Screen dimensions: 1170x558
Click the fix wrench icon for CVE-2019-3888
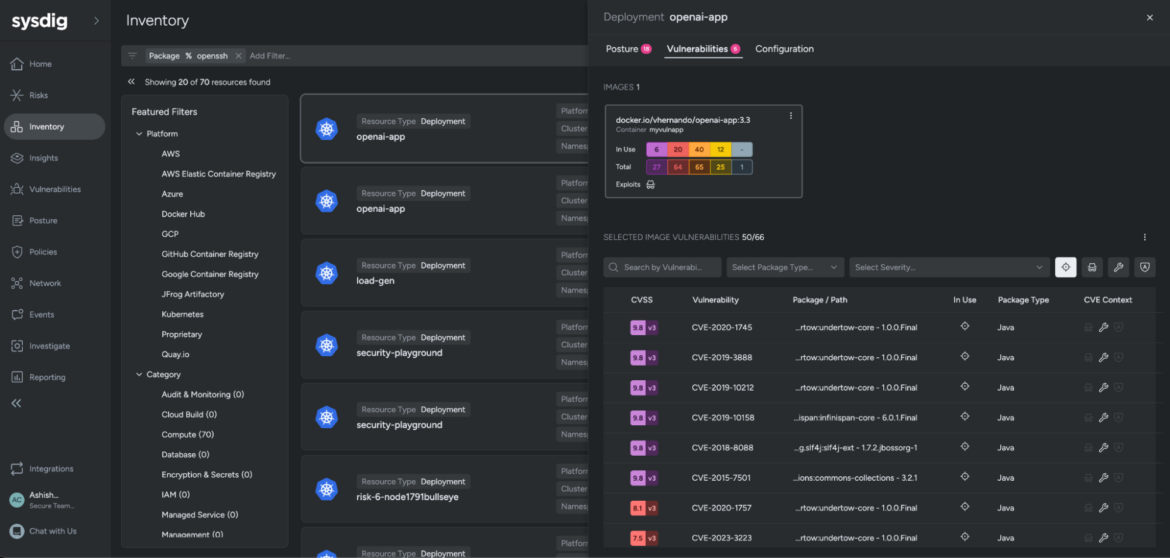pos(1104,357)
